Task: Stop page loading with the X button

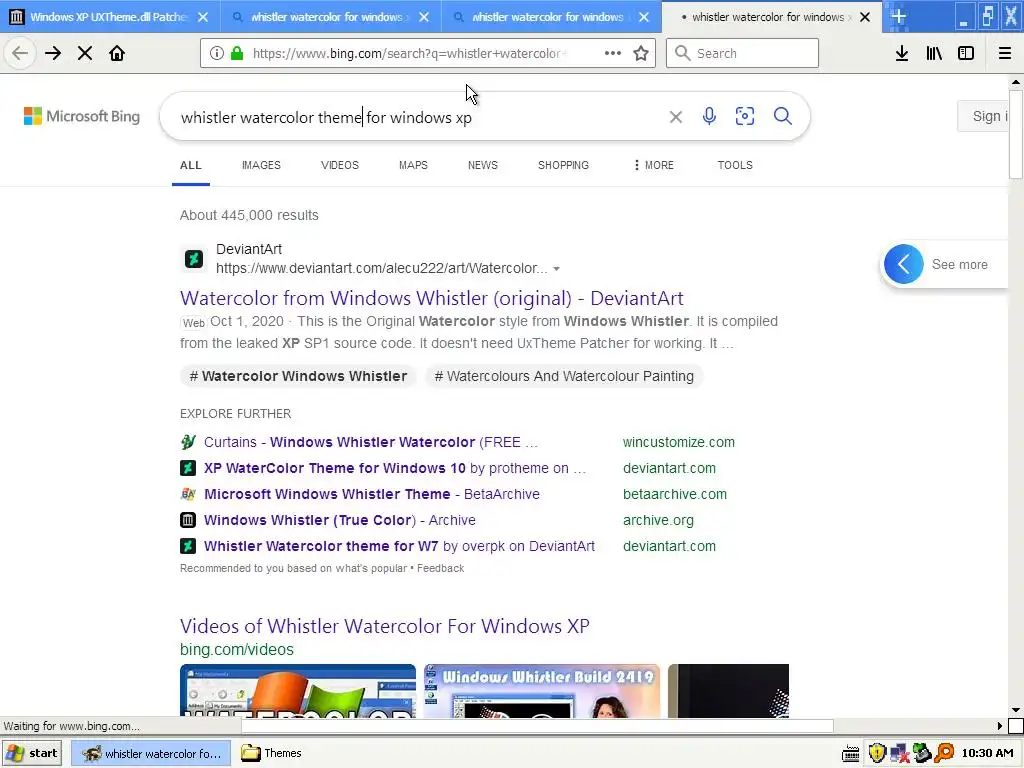Action: click(x=85, y=53)
